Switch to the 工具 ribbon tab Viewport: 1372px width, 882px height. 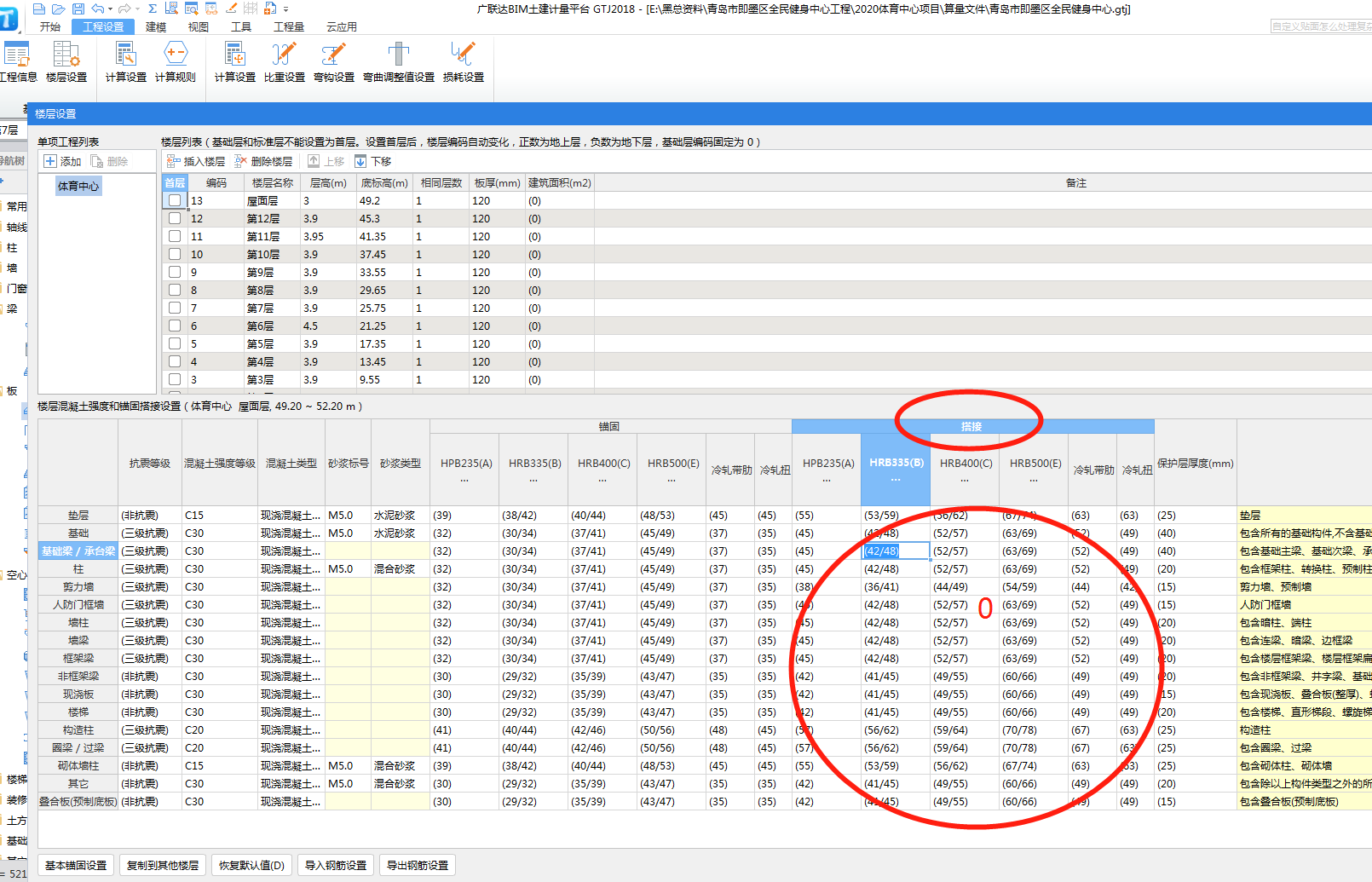241,26
